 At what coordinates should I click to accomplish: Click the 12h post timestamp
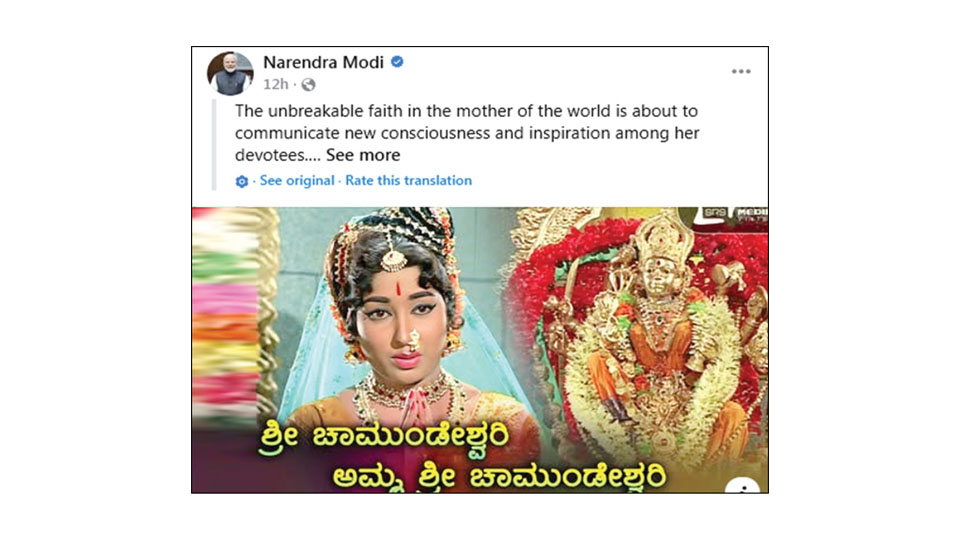coord(276,84)
